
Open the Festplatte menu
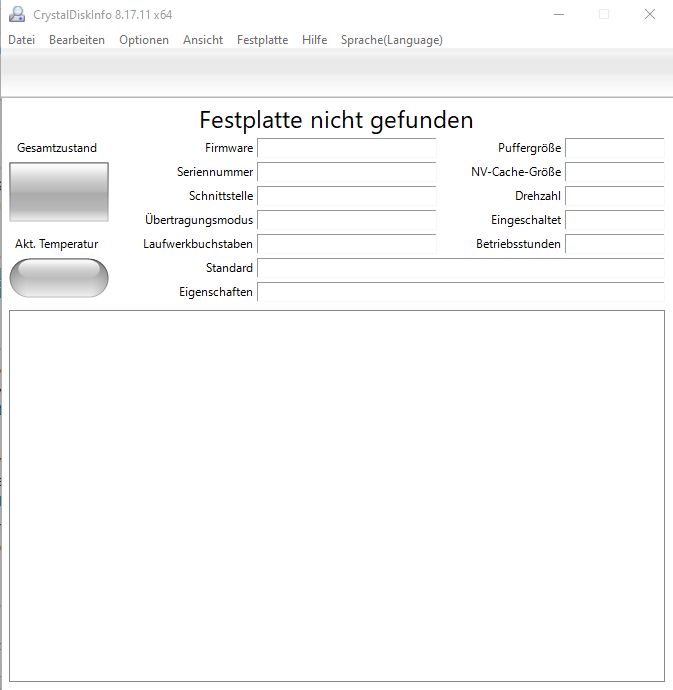coord(262,40)
